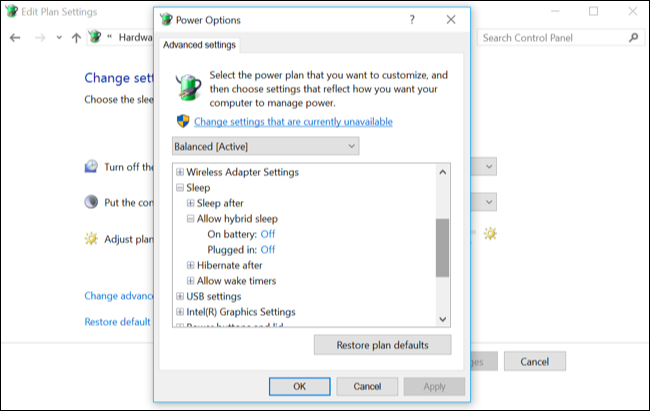Expand Wireless Adapter Settings node
This screenshot has height=411, width=650.
click(179, 172)
